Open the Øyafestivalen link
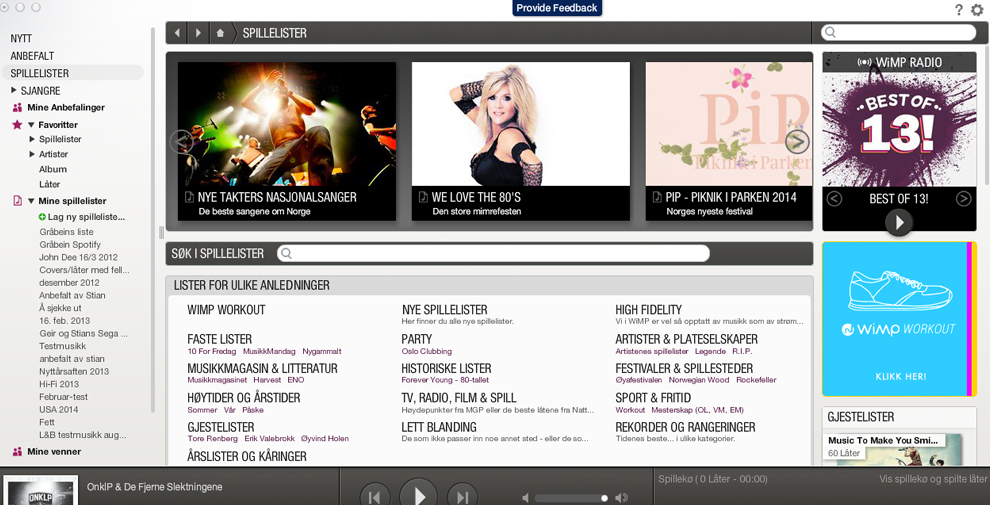Image resolution: width=990 pixels, height=505 pixels. 639,380
